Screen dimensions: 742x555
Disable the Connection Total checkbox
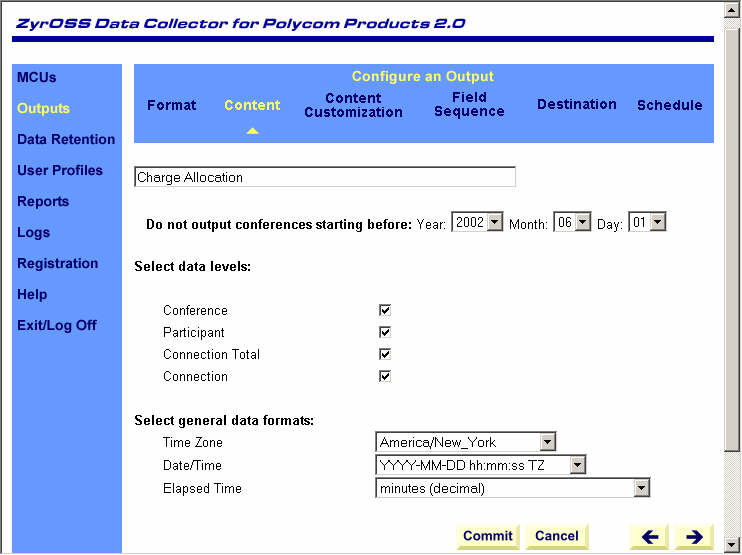[385, 354]
